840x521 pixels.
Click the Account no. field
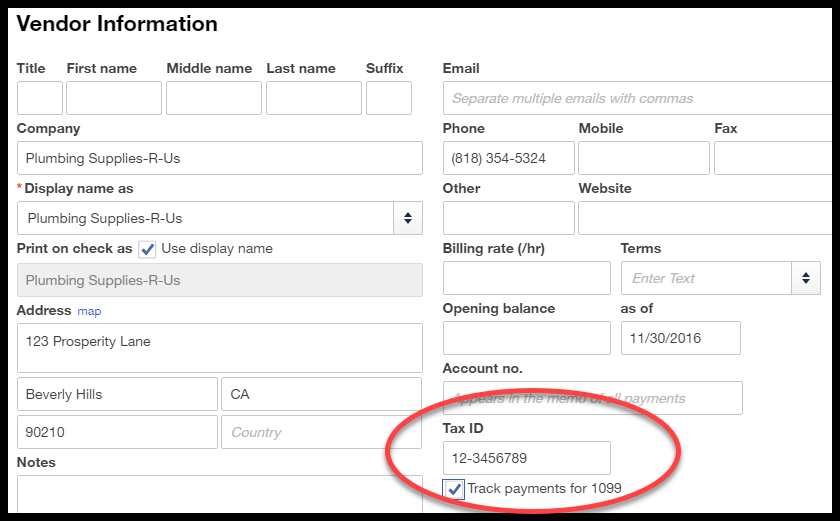(592, 398)
